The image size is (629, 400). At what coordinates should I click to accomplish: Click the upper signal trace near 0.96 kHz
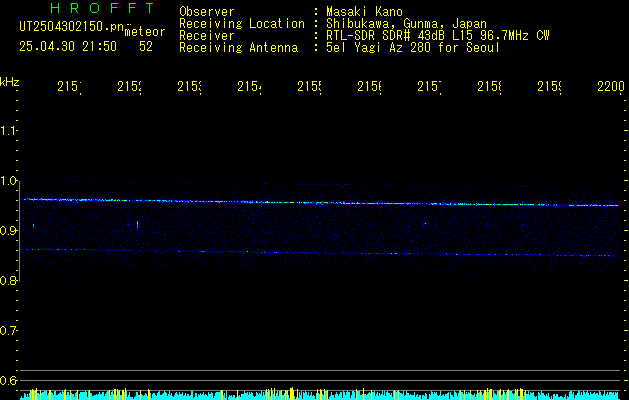(321, 203)
